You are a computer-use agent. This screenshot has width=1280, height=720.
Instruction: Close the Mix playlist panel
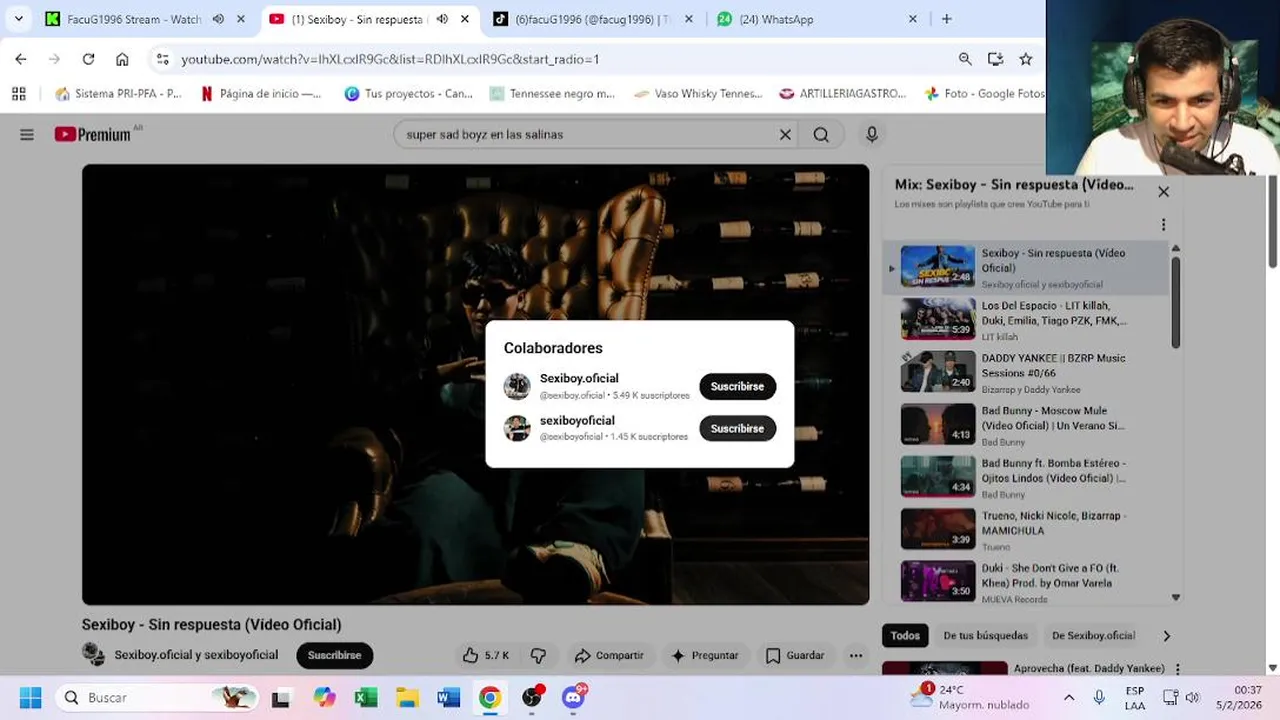click(x=1163, y=191)
